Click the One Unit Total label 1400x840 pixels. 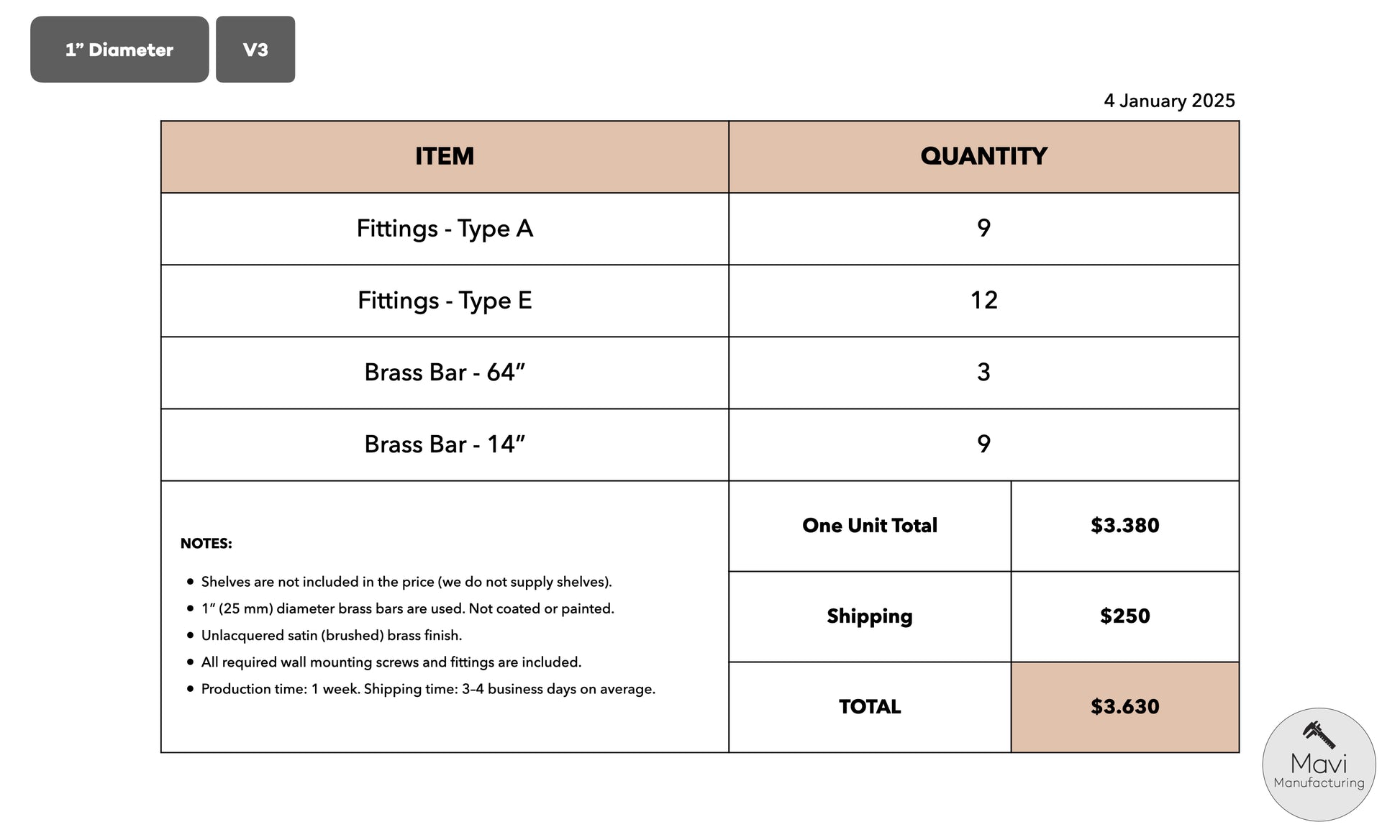[x=869, y=526]
